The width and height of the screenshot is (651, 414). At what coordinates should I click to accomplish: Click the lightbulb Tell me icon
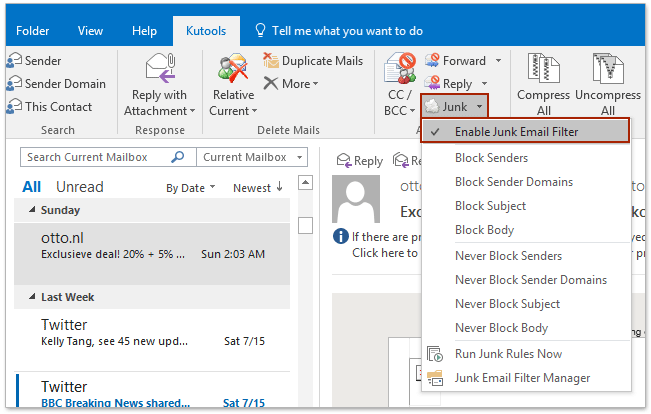click(260, 30)
